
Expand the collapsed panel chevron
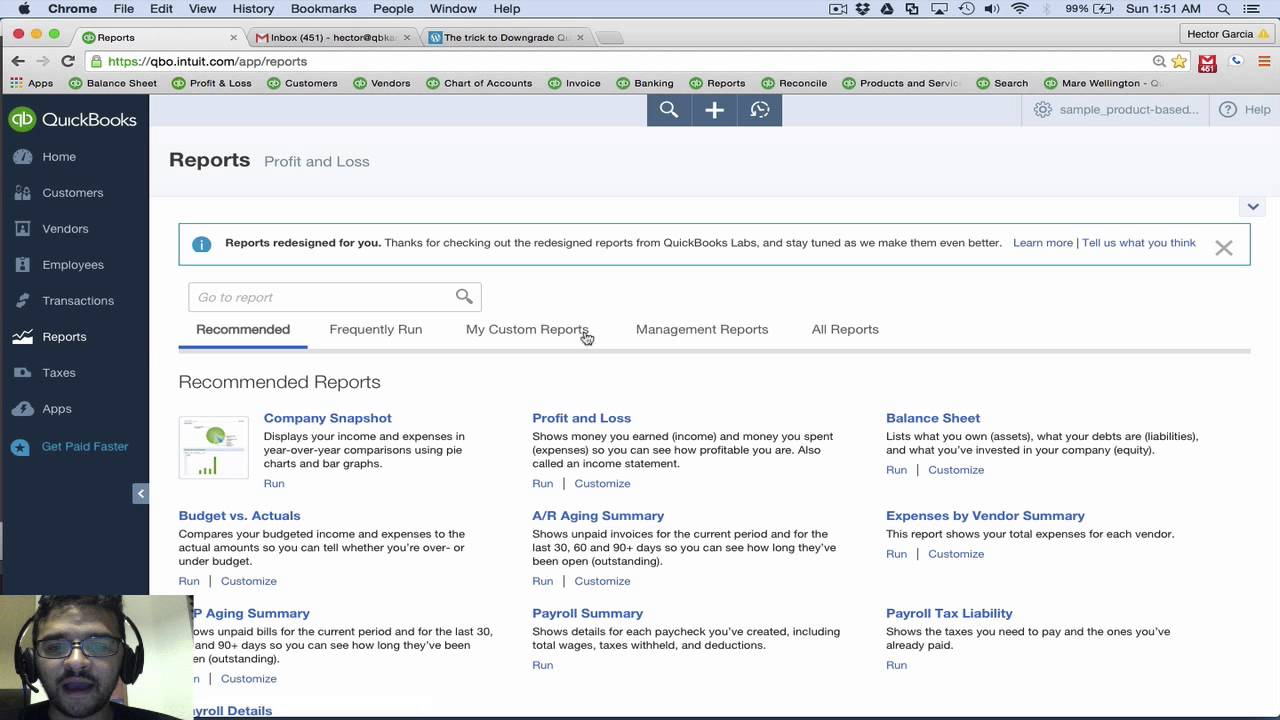pos(1253,207)
